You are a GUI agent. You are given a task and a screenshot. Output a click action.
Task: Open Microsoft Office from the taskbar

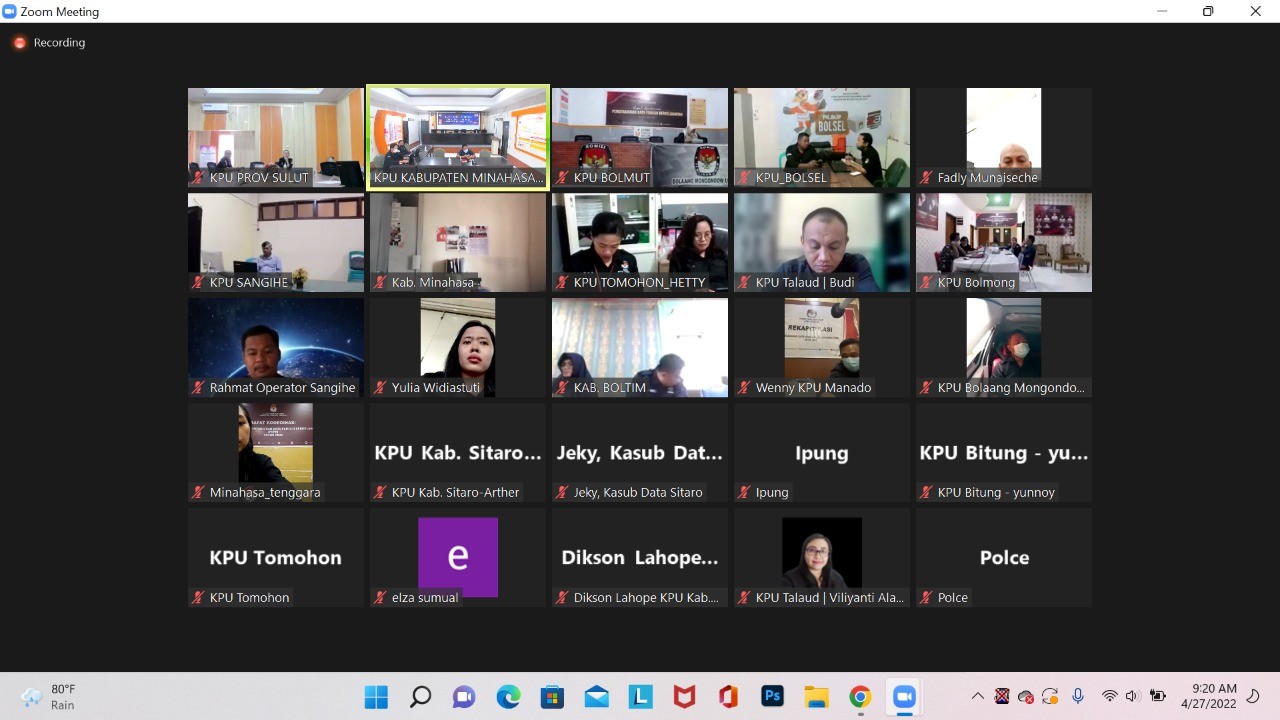pyautogui.click(x=728, y=696)
